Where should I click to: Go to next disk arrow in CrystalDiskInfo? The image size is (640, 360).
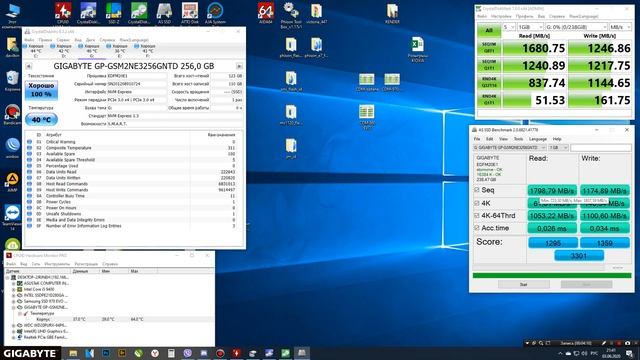(239, 66)
